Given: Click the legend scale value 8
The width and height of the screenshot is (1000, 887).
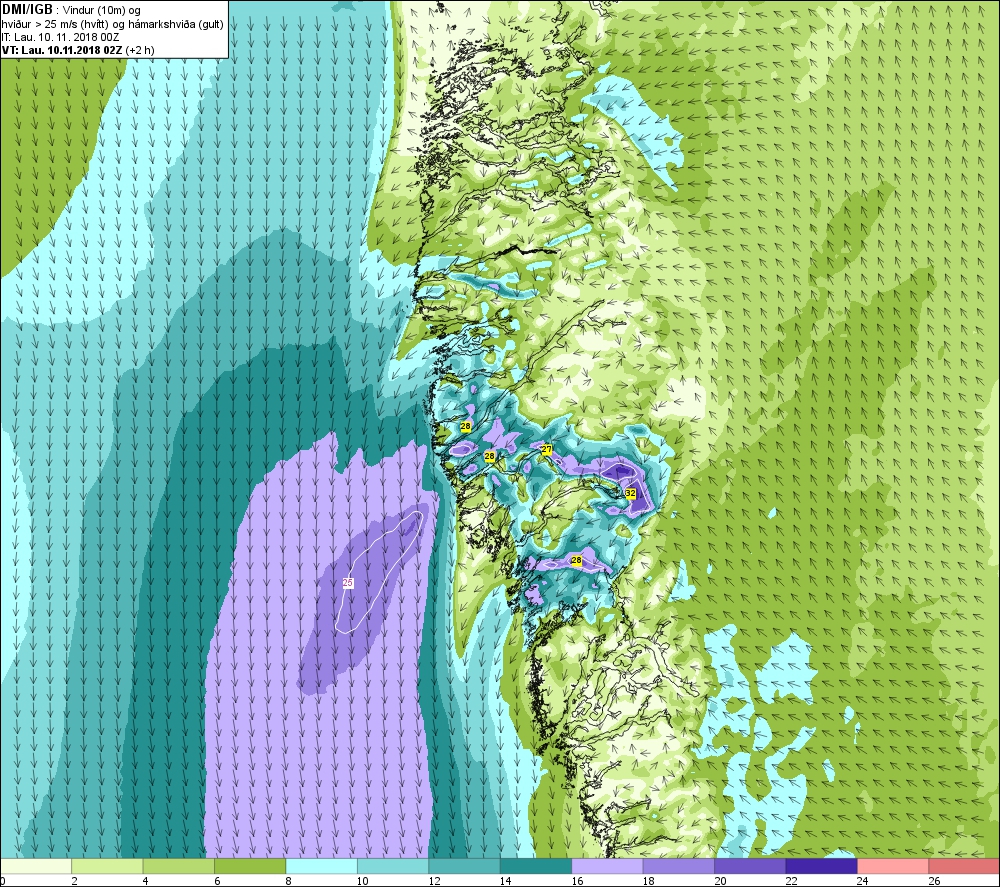Looking at the screenshot, I should (289, 881).
